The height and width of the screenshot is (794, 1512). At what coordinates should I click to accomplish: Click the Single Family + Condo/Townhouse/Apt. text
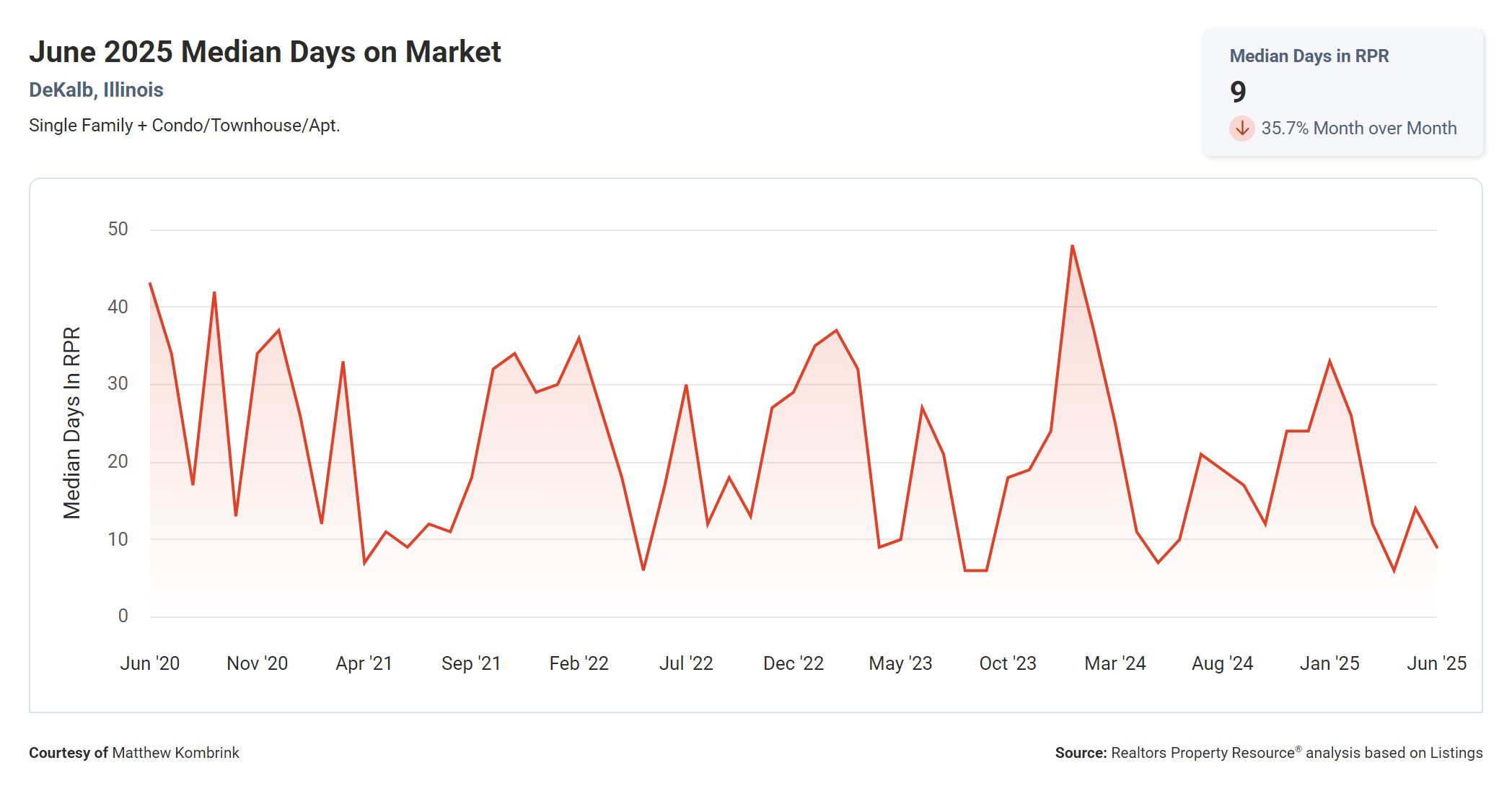[x=184, y=126]
